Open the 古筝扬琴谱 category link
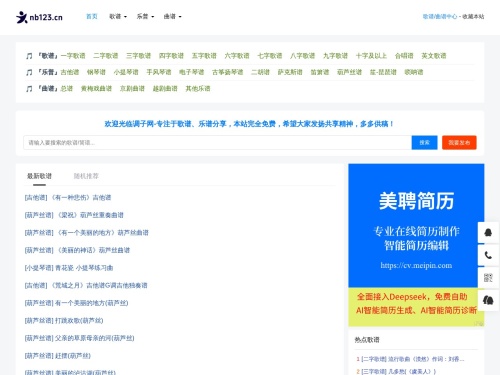Image resolution: width=500 pixels, height=375 pixels. pos(228,72)
